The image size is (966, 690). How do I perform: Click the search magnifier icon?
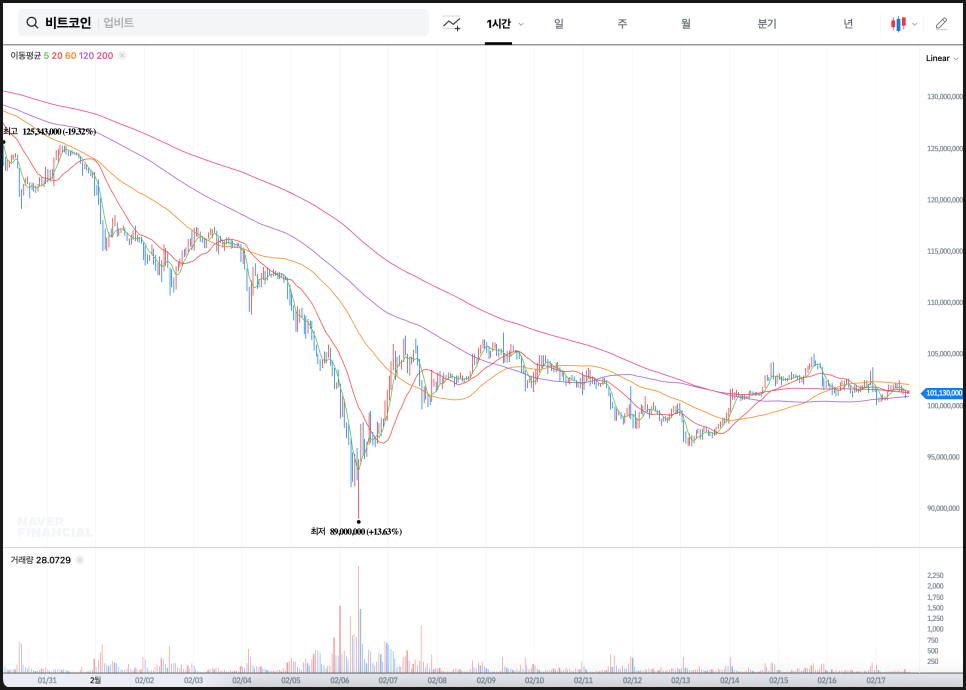click(32, 23)
